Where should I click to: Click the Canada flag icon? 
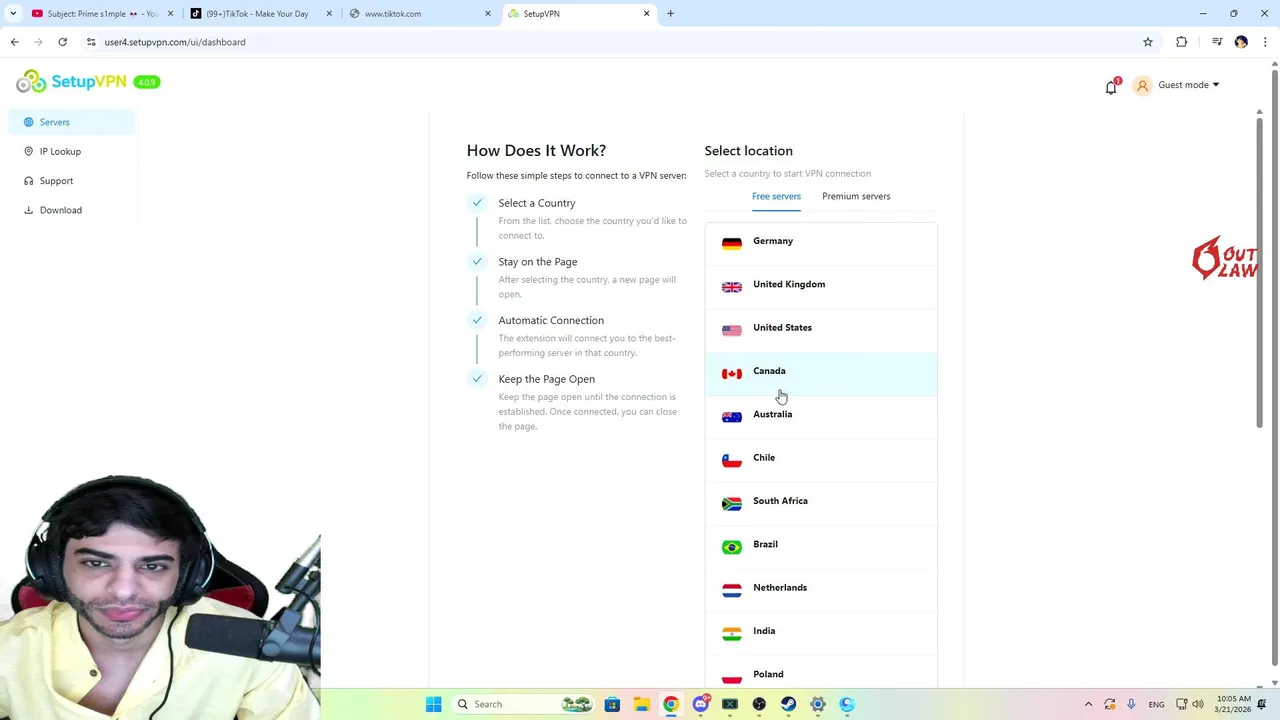tap(732, 373)
